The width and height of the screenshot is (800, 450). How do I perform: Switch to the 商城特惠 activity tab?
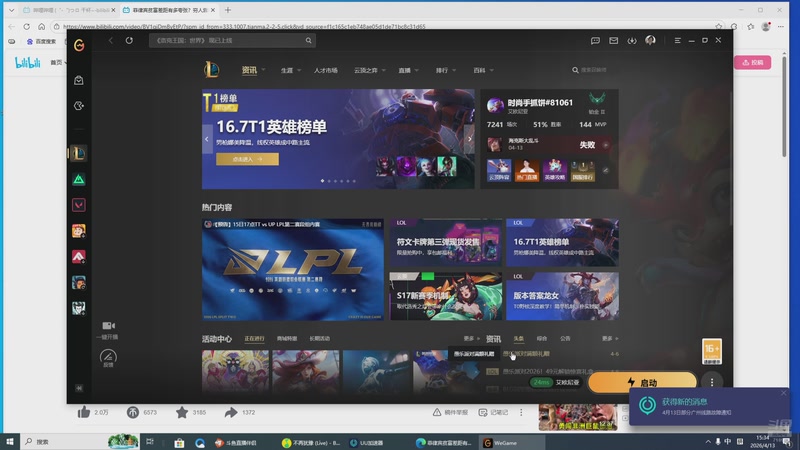pos(287,338)
